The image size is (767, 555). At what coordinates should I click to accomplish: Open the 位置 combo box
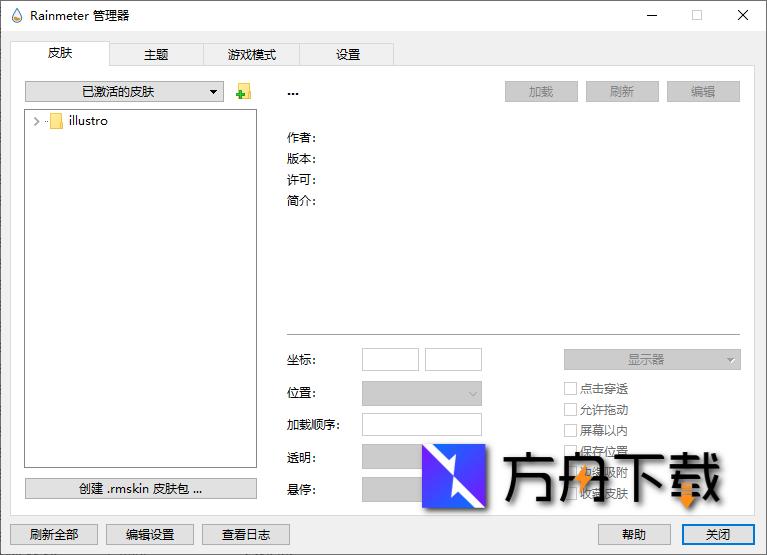click(x=422, y=393)
